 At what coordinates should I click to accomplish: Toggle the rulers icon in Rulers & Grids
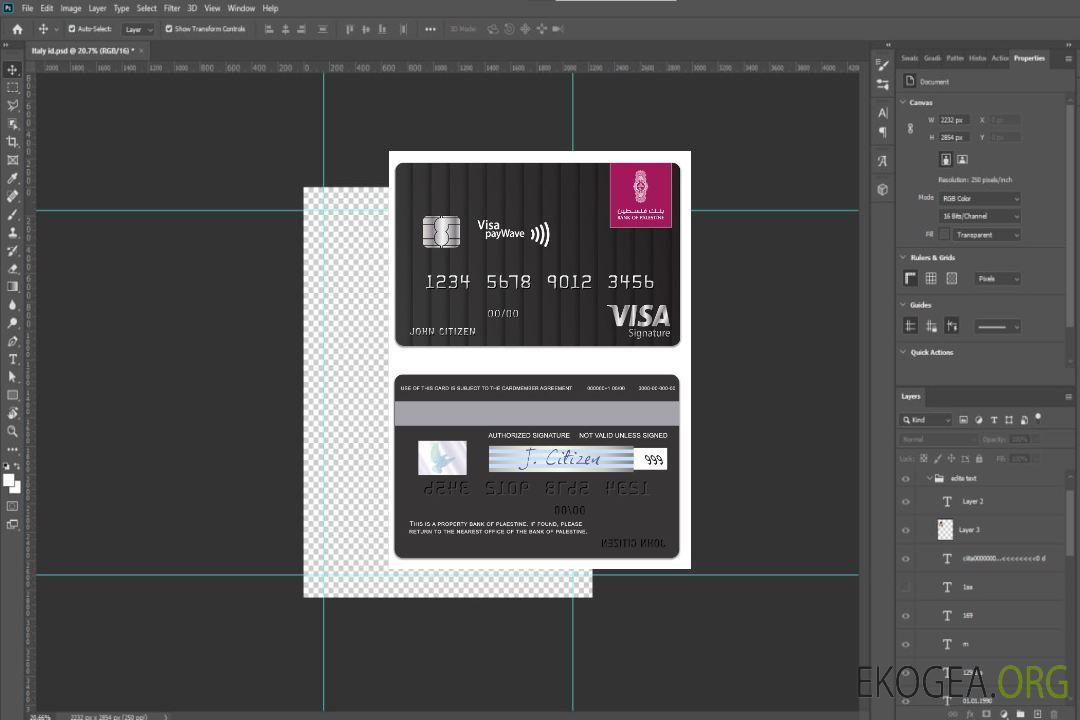pos(910,279)
